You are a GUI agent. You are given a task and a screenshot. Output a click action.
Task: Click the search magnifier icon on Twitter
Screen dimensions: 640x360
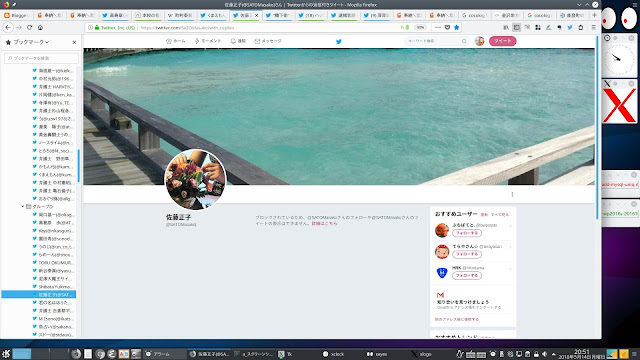(x=464, y=41)
